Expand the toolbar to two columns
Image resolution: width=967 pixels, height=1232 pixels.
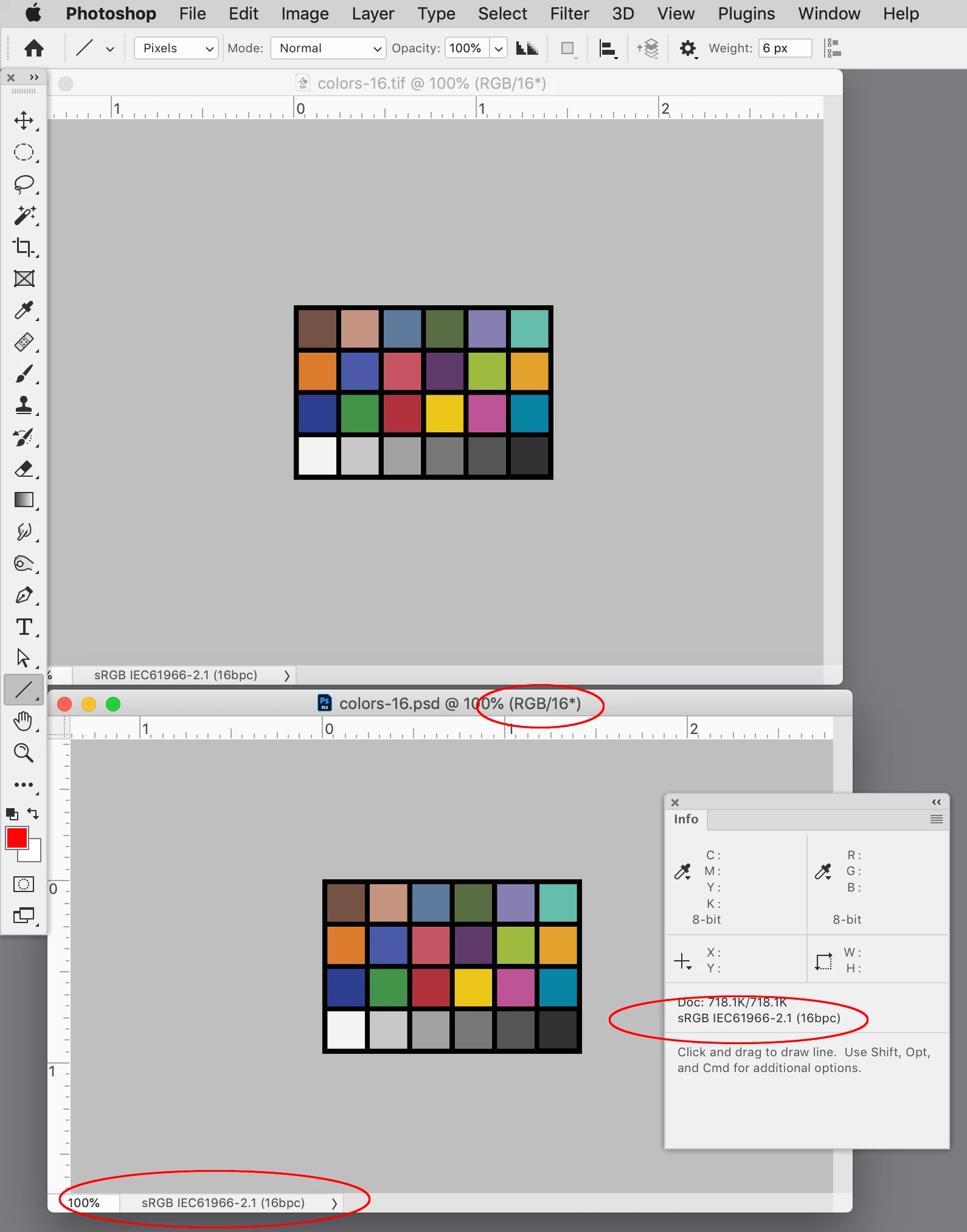coord(34,77)
